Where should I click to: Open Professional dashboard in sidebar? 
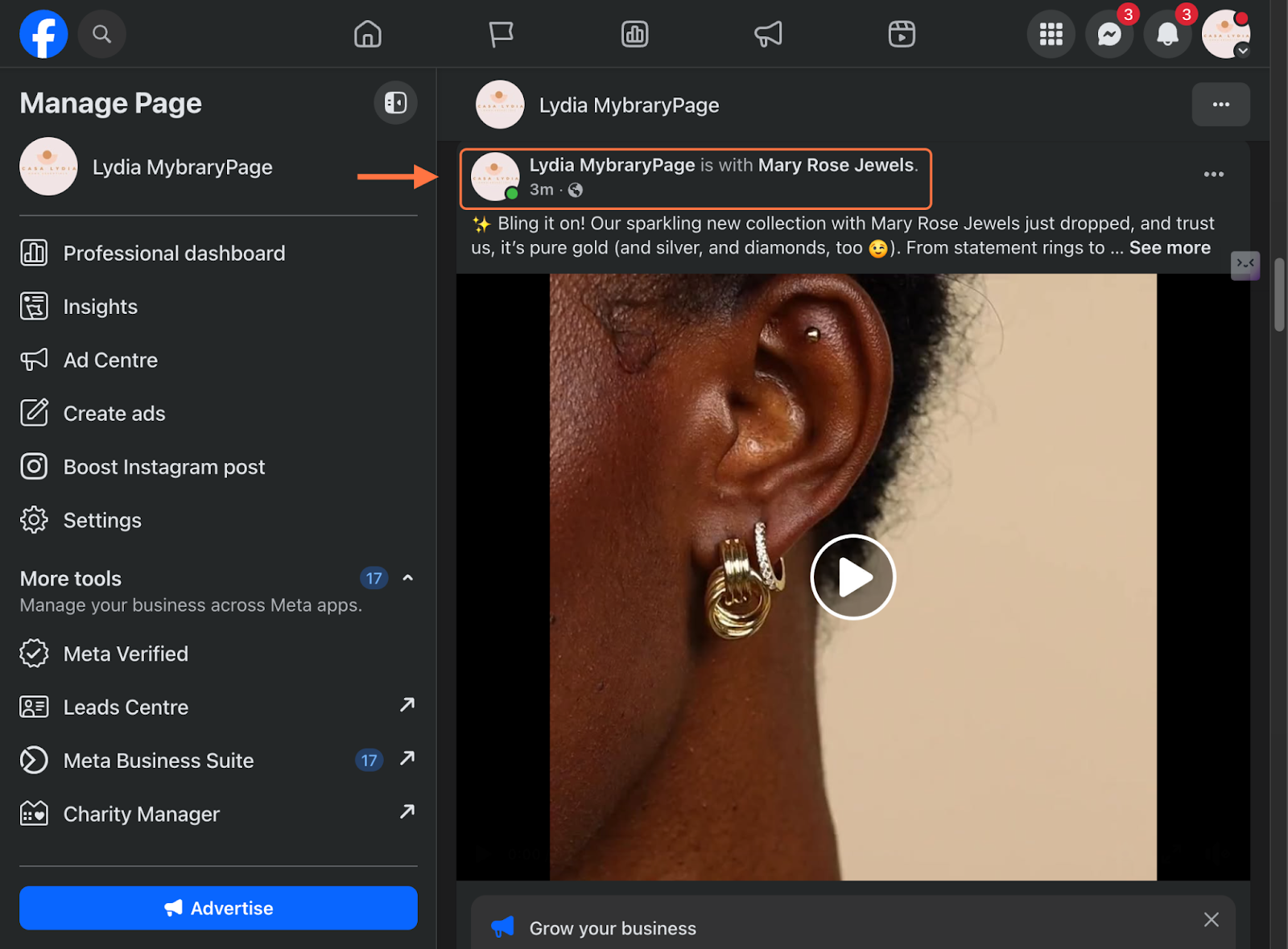tap(174, 254)
